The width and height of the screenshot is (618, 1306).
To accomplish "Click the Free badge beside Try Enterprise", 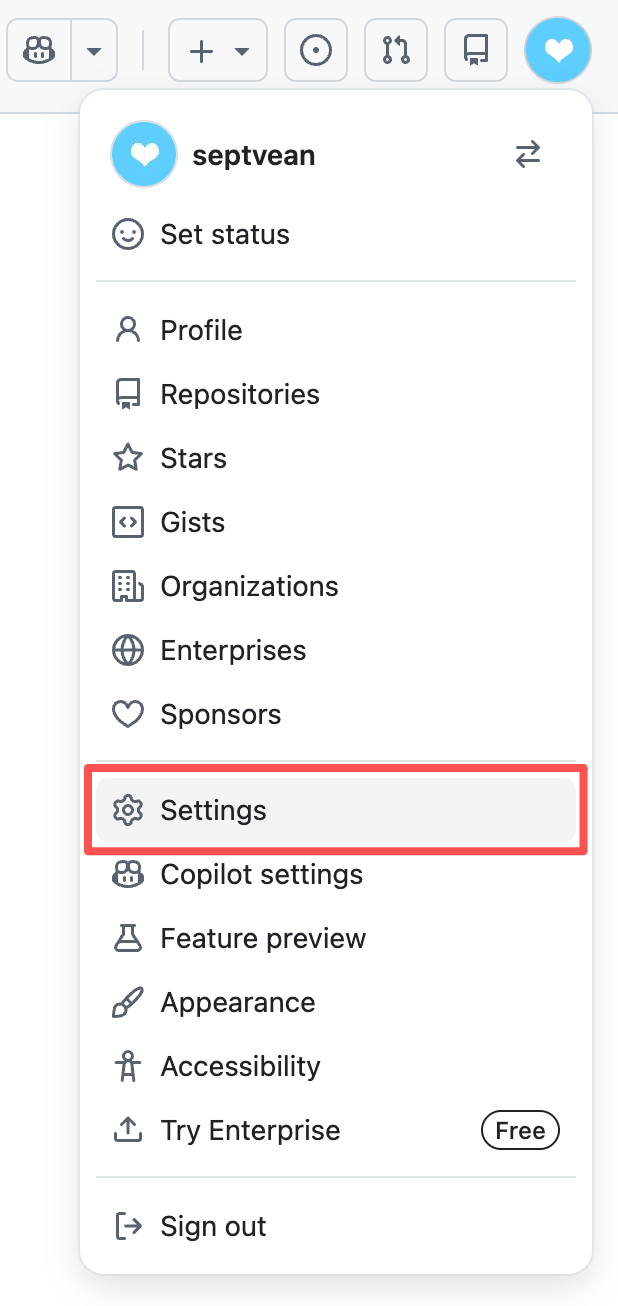I will point(520,1131).
